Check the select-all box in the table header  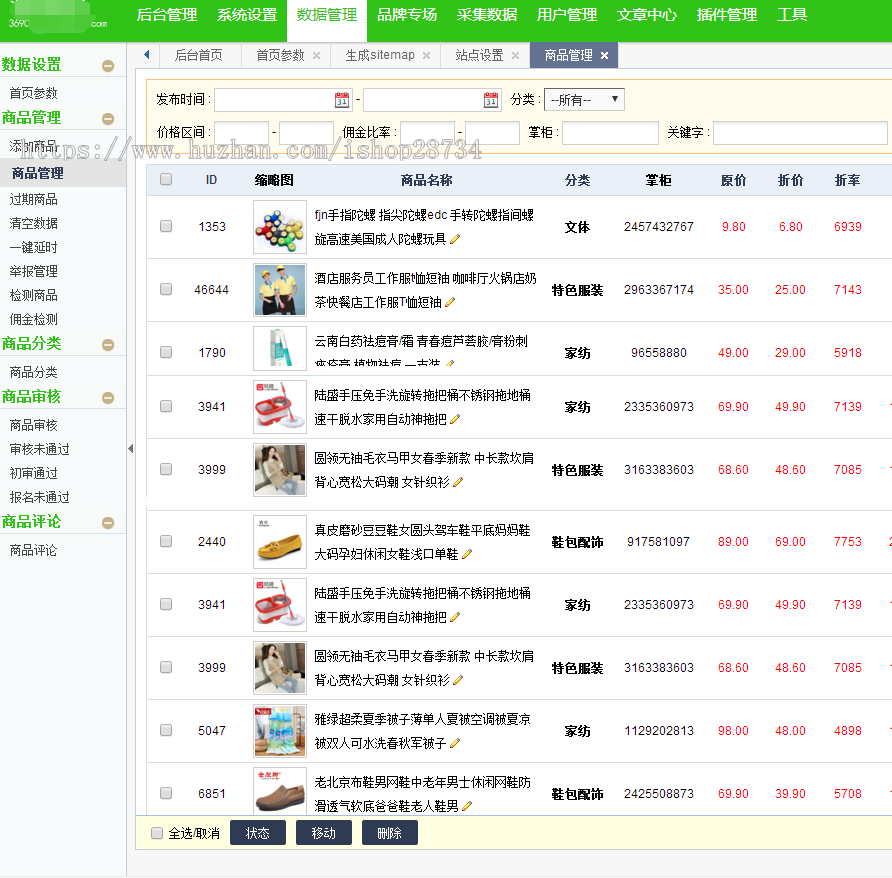[166, 178]
